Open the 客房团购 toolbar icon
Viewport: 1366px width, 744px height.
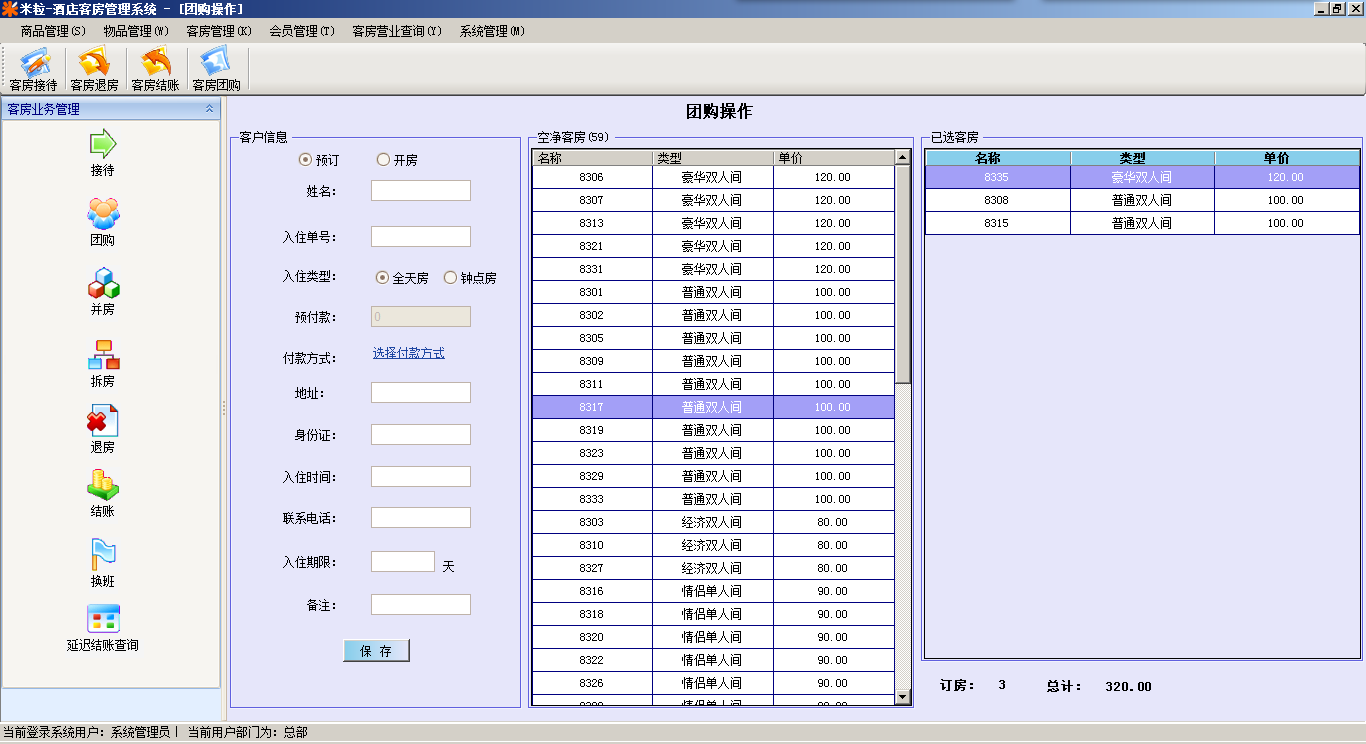point(216,70)
